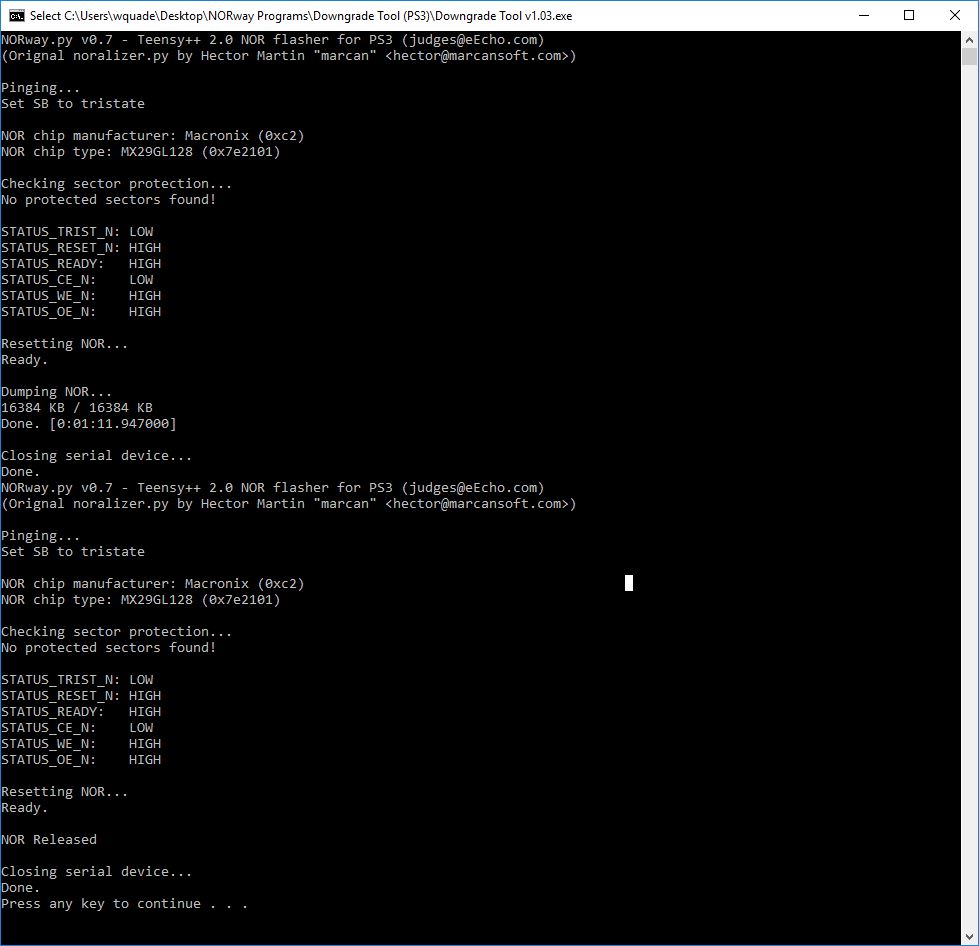Open the console system menu icon in the title bar

pyautogui.click(x=16, y=16)
